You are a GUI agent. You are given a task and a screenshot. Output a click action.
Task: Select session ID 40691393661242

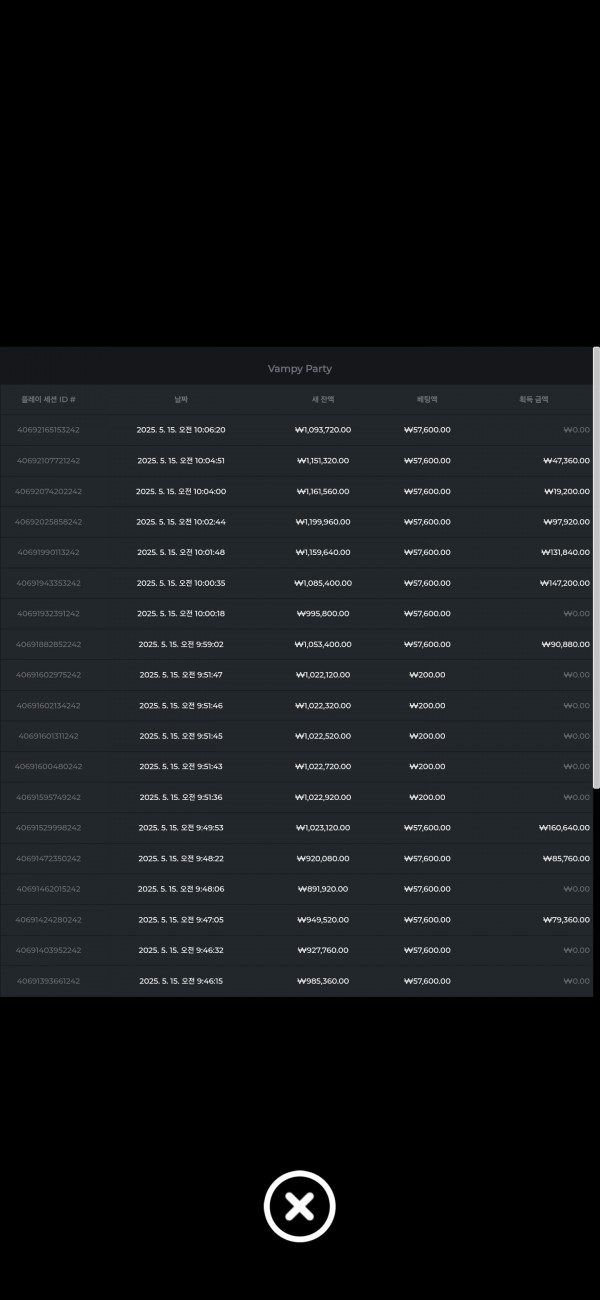pyautogui.click(x=49, y=981)
